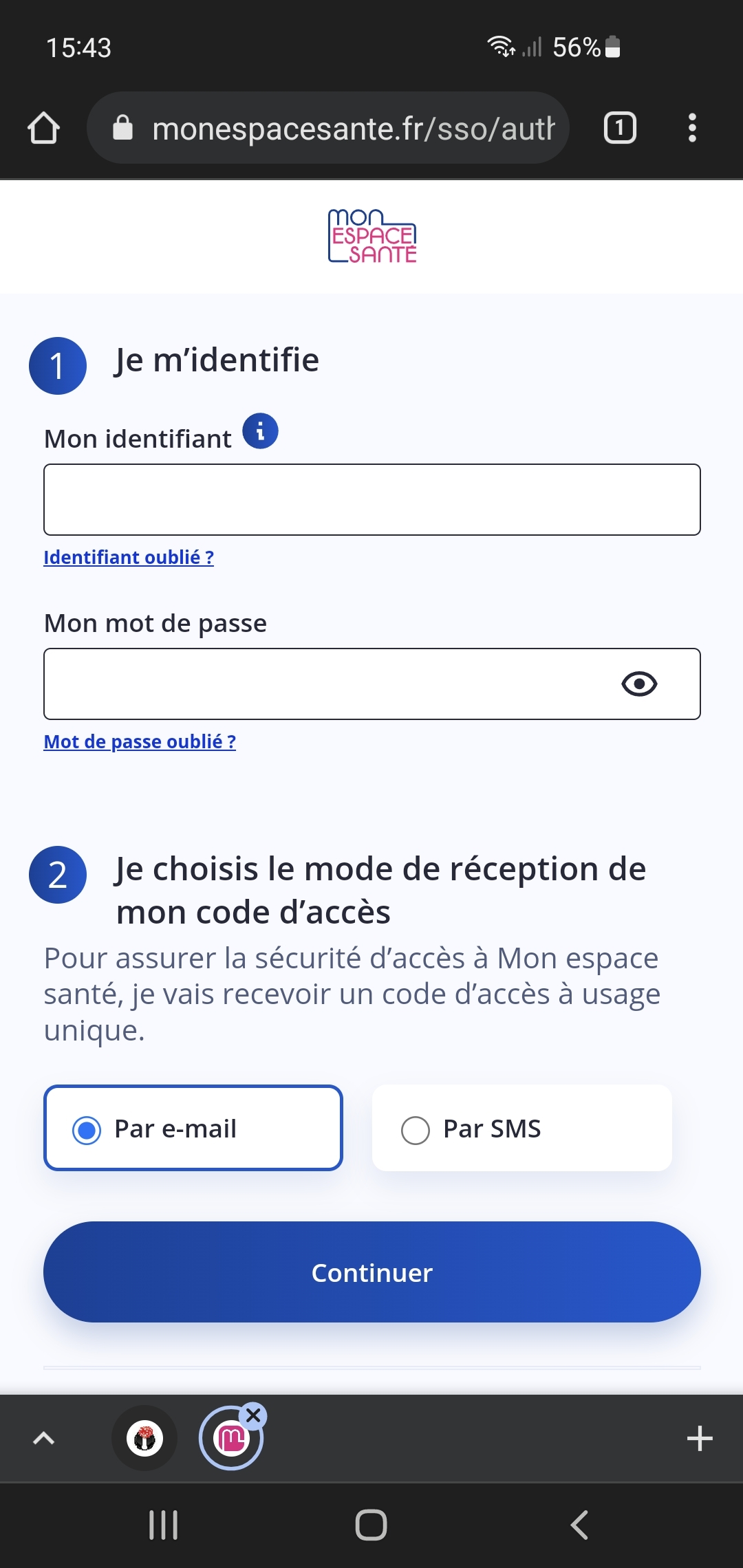Open the Identifiant oublié link
Screen dimensions: 743x1568
tap(129, 557)
